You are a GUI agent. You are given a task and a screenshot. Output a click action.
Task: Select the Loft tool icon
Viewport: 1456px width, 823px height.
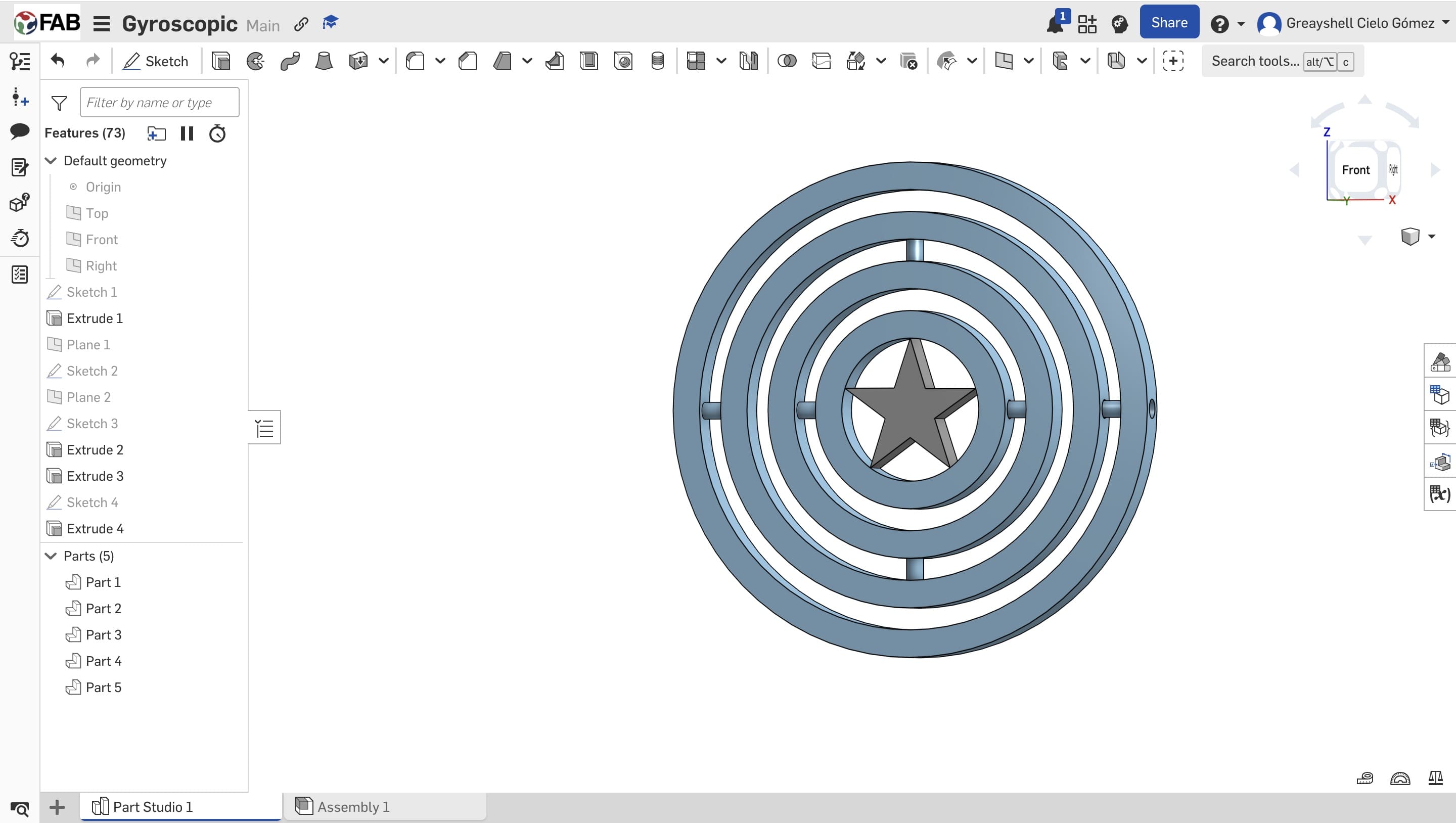324,61
